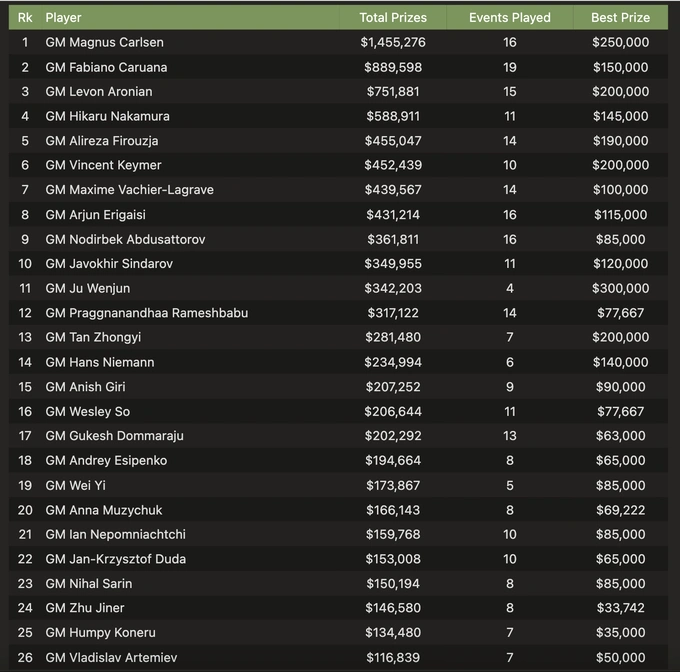The width and height of the screenshot is (680, 672).
Task: Select GM Vladislav Artemiev entry
Action: 107,657
